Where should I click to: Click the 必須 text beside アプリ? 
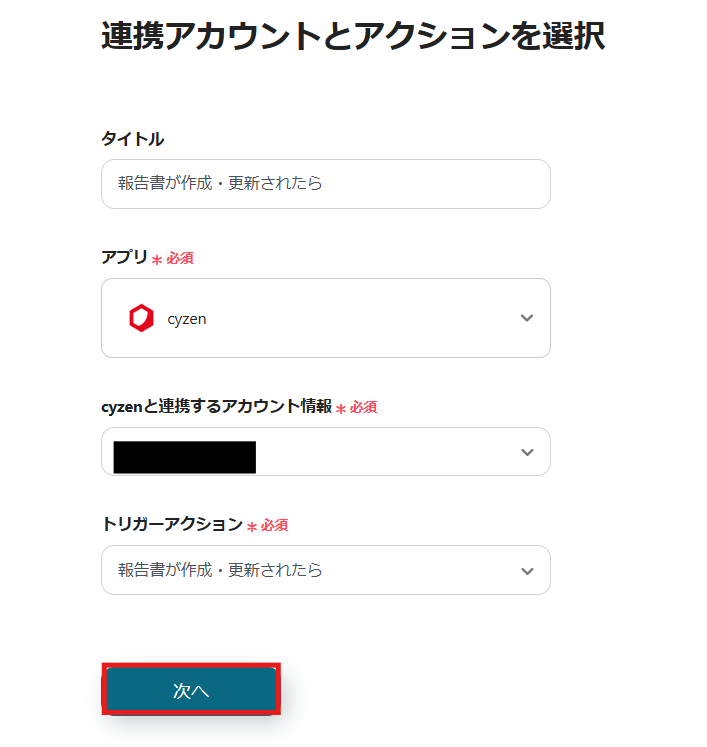pos(180,258)
